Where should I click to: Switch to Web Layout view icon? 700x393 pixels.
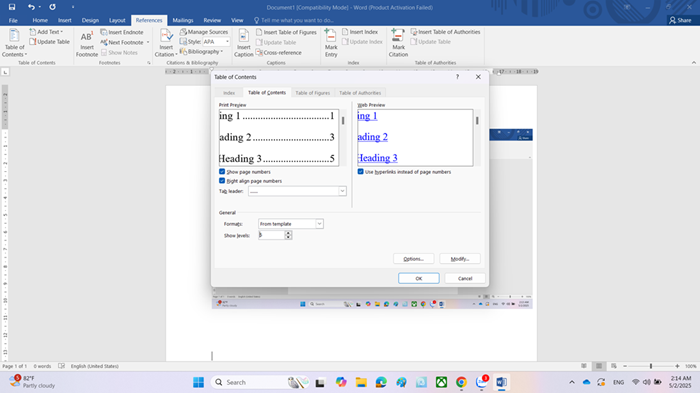(x=614, y=366)
